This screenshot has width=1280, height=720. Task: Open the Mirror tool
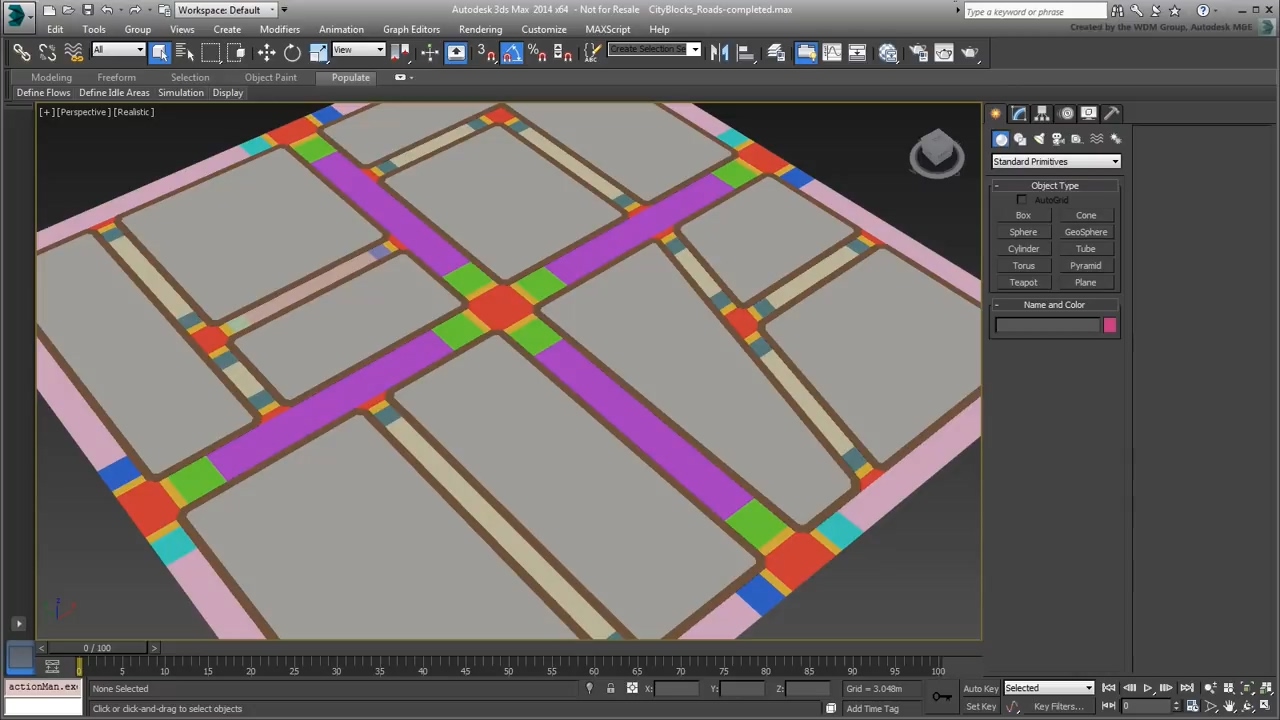click(x=719, y=53)
